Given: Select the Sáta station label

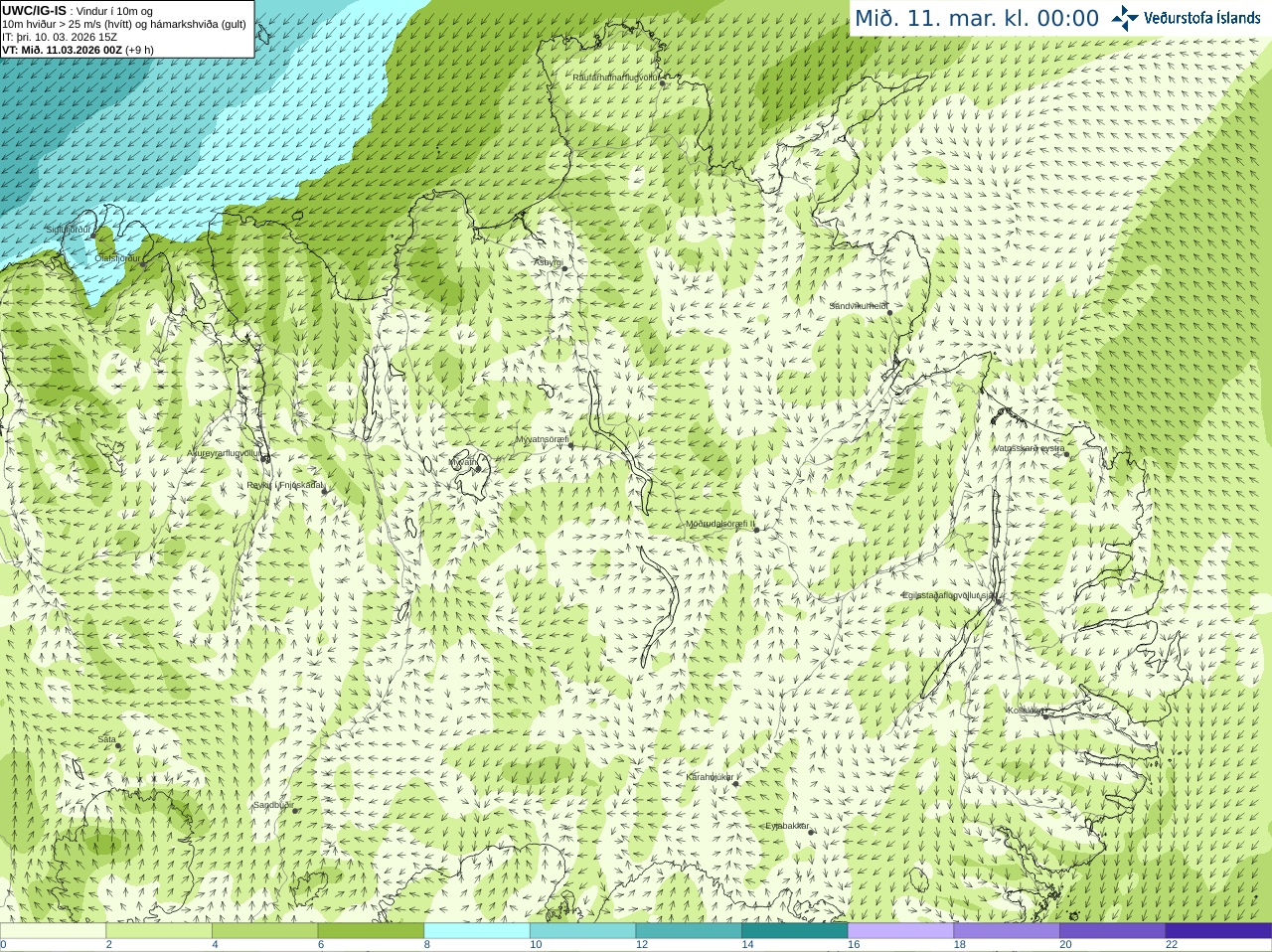Looking at the screenshot, I should point(106,739).
